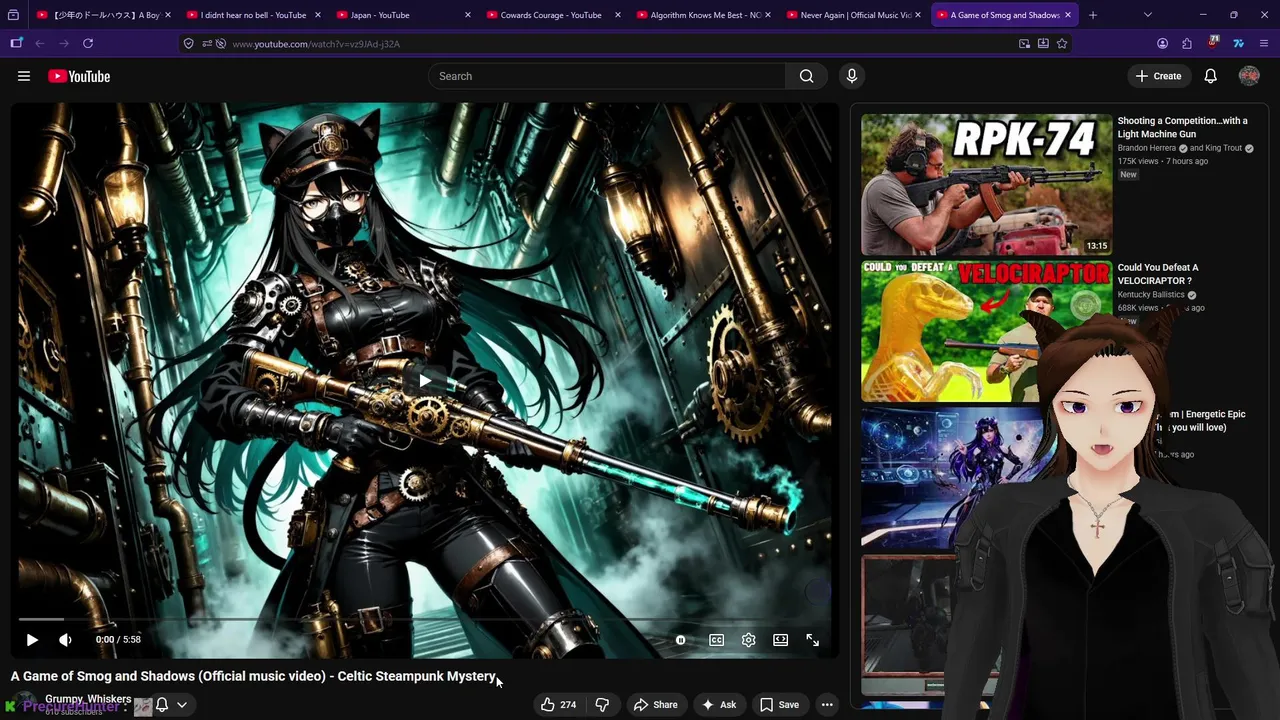
Task: View site shield tracking protection icon
Action: point(189,44)
